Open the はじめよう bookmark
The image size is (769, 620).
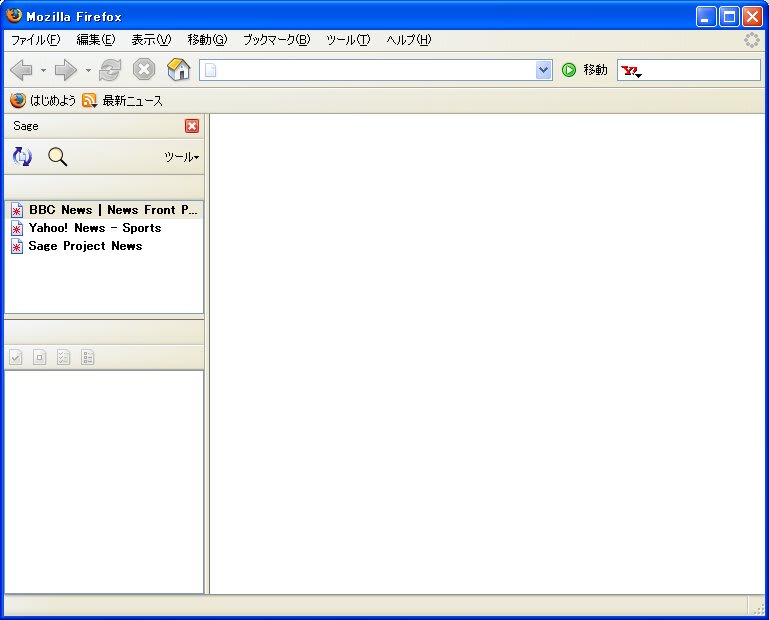(x=43, y=101)
